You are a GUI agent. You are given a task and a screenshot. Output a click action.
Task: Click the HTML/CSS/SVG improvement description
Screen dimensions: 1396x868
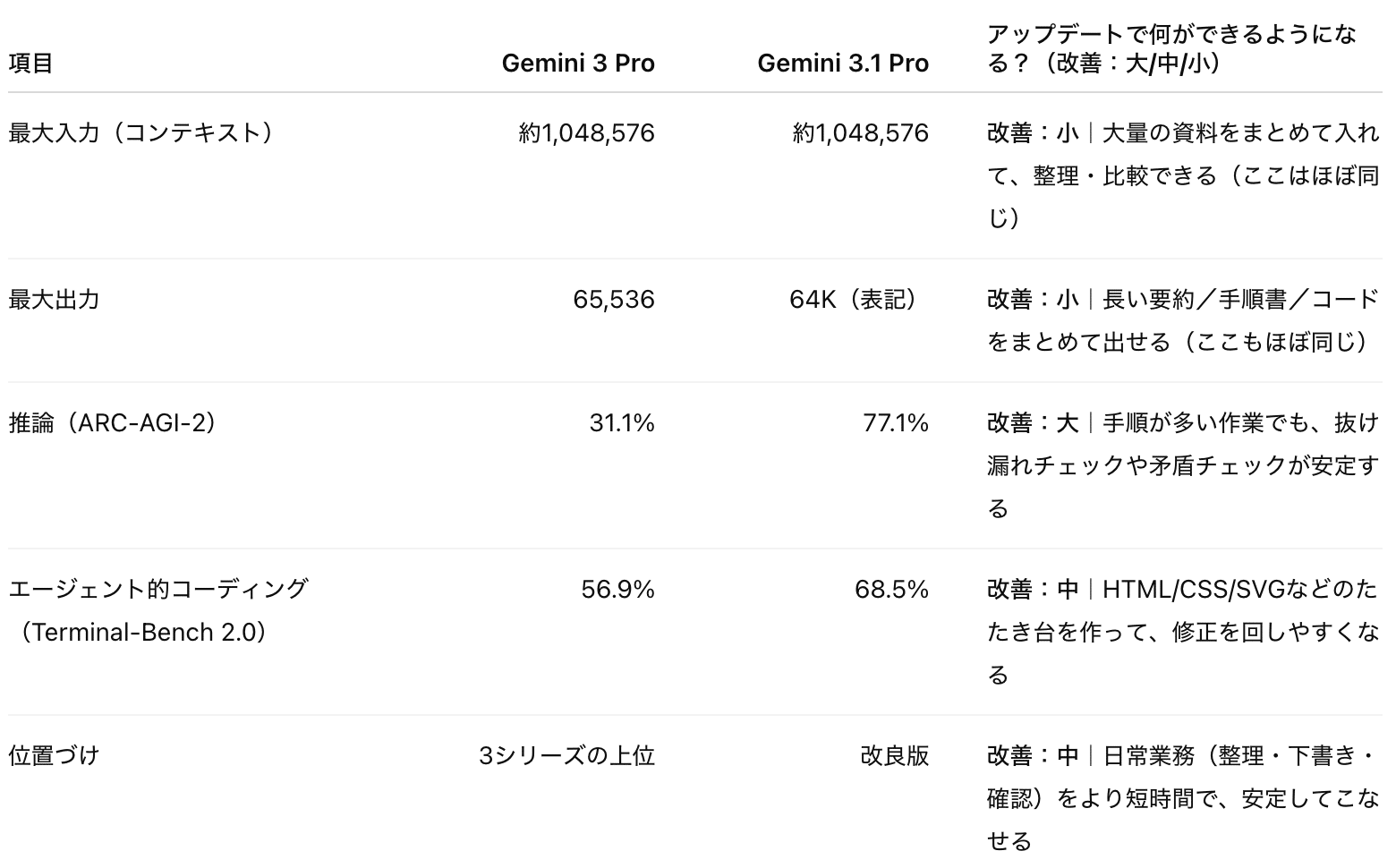1182,632
